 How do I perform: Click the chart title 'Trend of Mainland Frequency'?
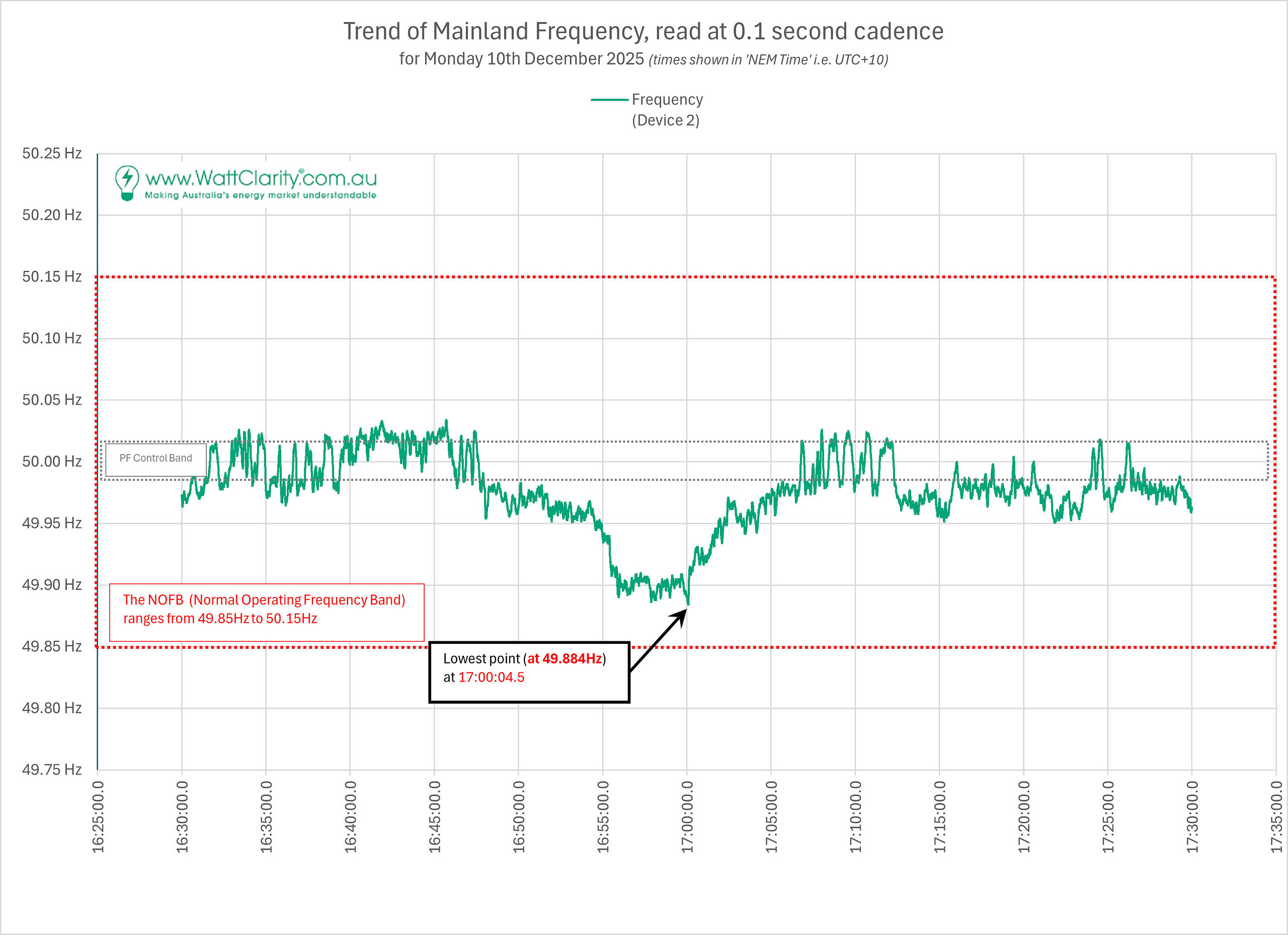tap(643, 31)
